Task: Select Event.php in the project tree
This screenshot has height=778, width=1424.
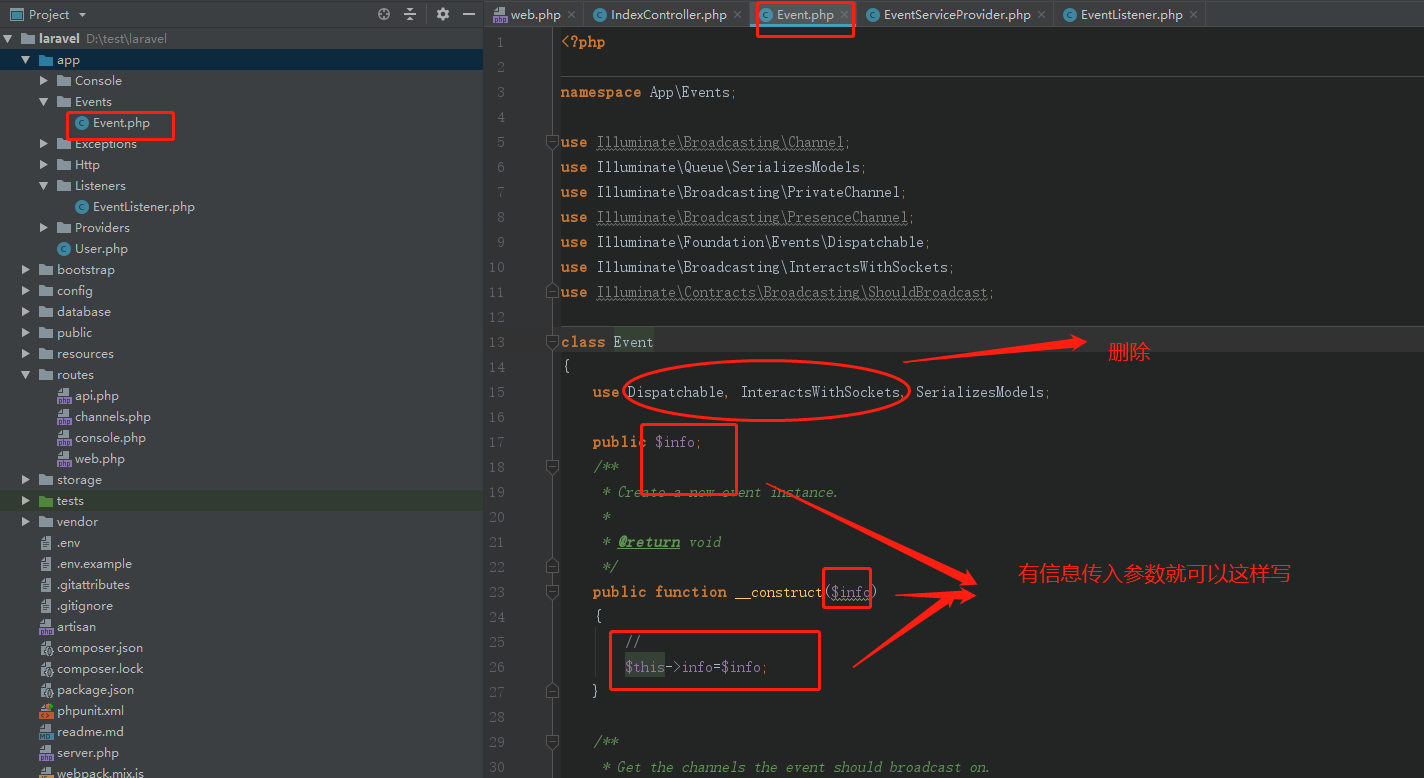Action: [121, 123]
